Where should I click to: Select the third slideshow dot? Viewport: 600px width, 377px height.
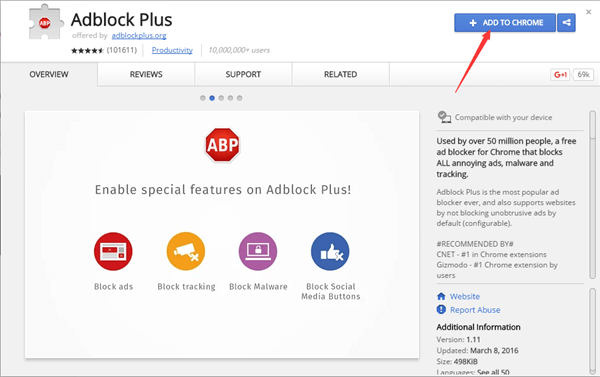(221, 98)
